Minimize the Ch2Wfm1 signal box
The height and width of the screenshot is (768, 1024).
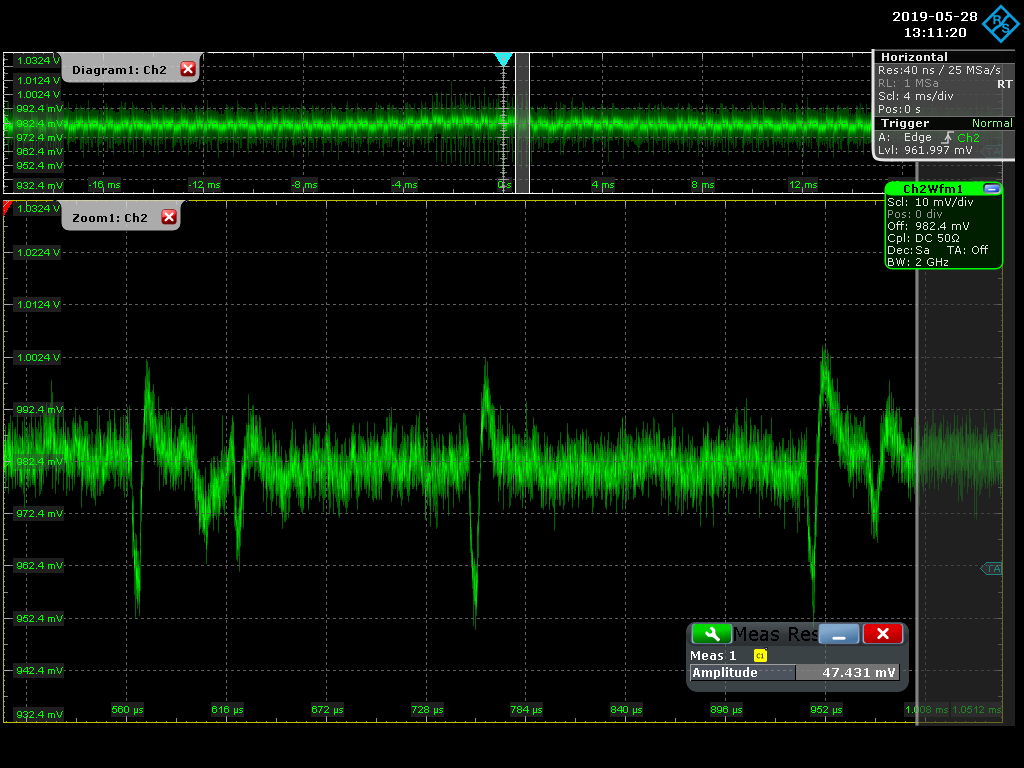pyautogui.click(x=991, y=188)
